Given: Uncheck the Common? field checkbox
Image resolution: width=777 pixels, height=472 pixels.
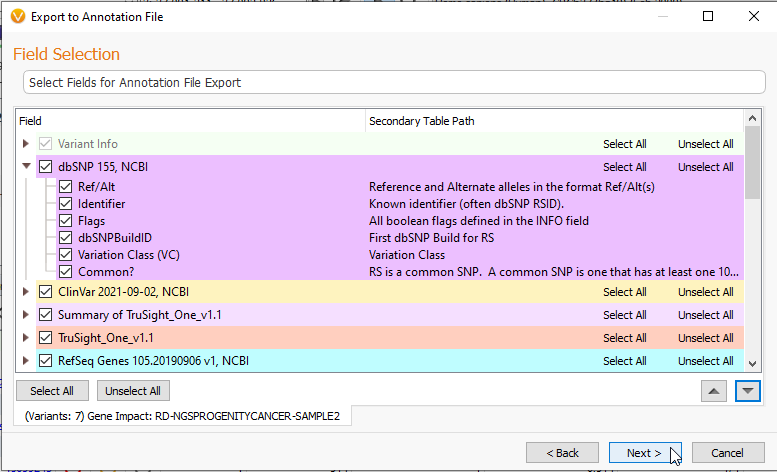Looking at the screenshot, I should click(x=65, y=272).
